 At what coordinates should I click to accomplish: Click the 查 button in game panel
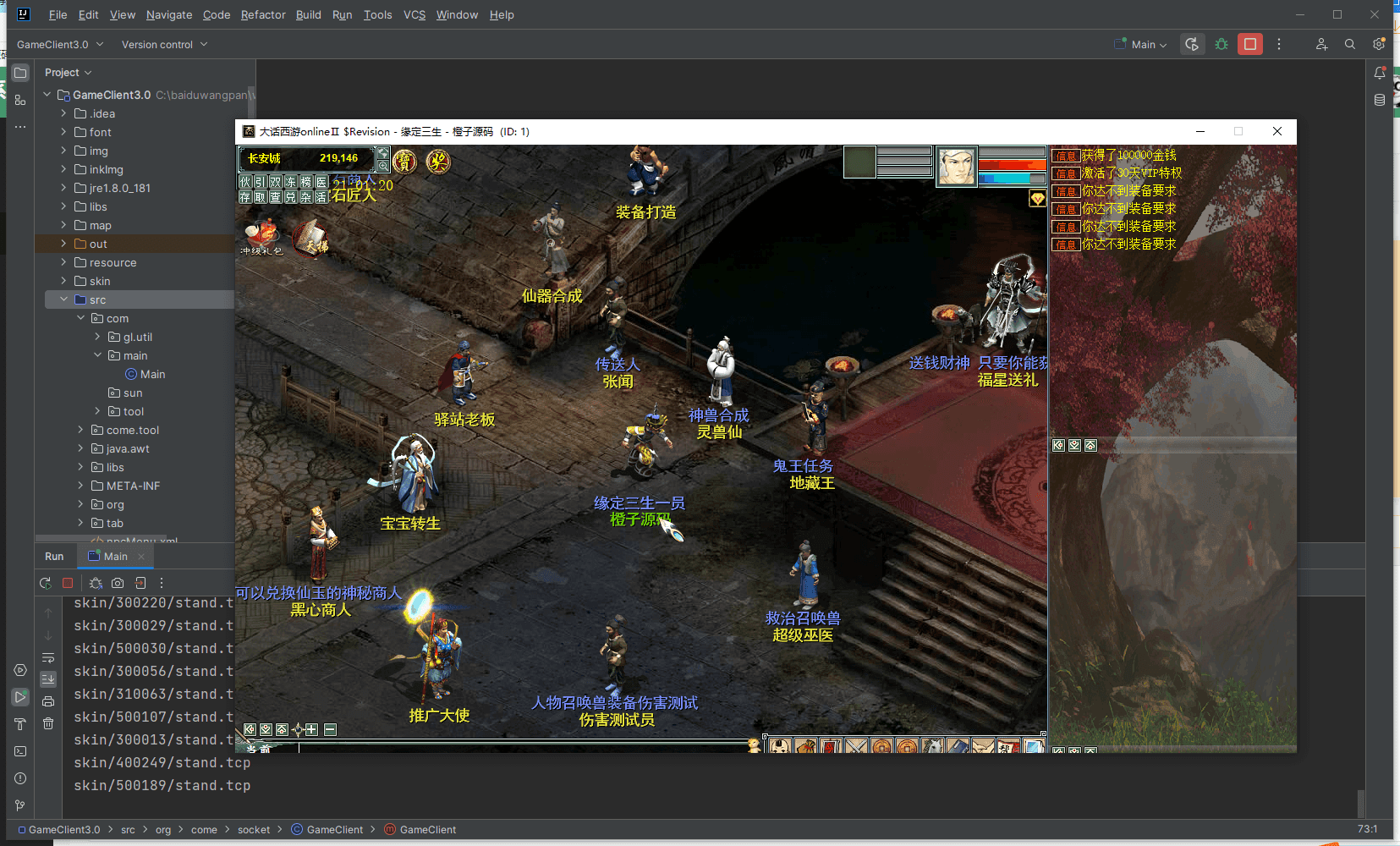(276, 197)
